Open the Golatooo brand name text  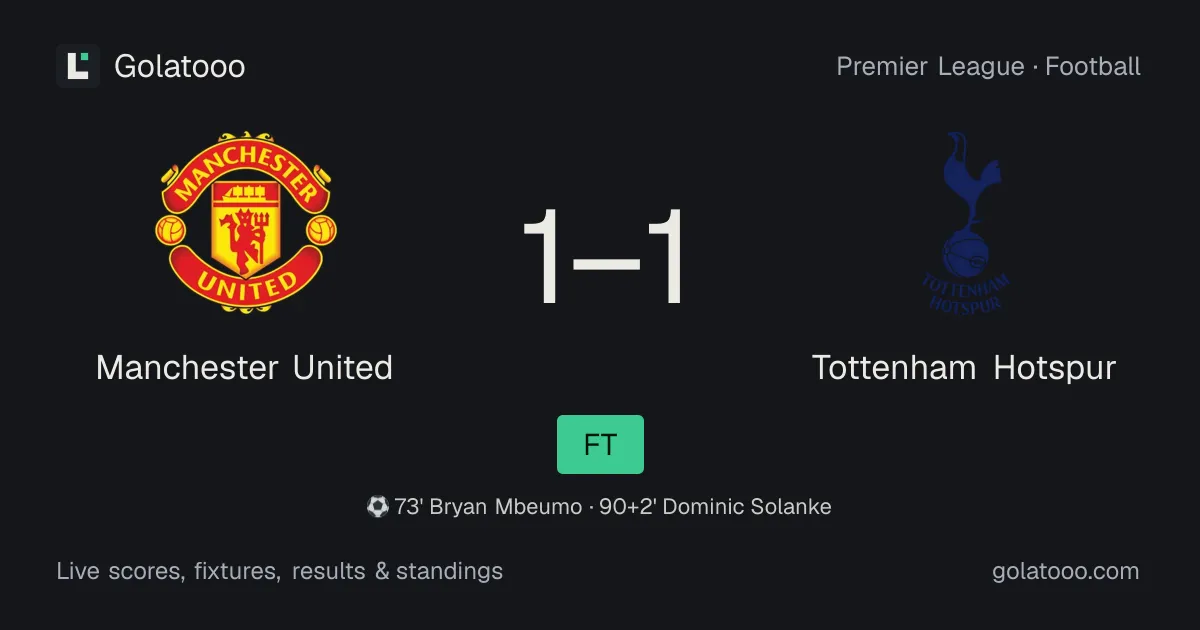tap(180, 67)
